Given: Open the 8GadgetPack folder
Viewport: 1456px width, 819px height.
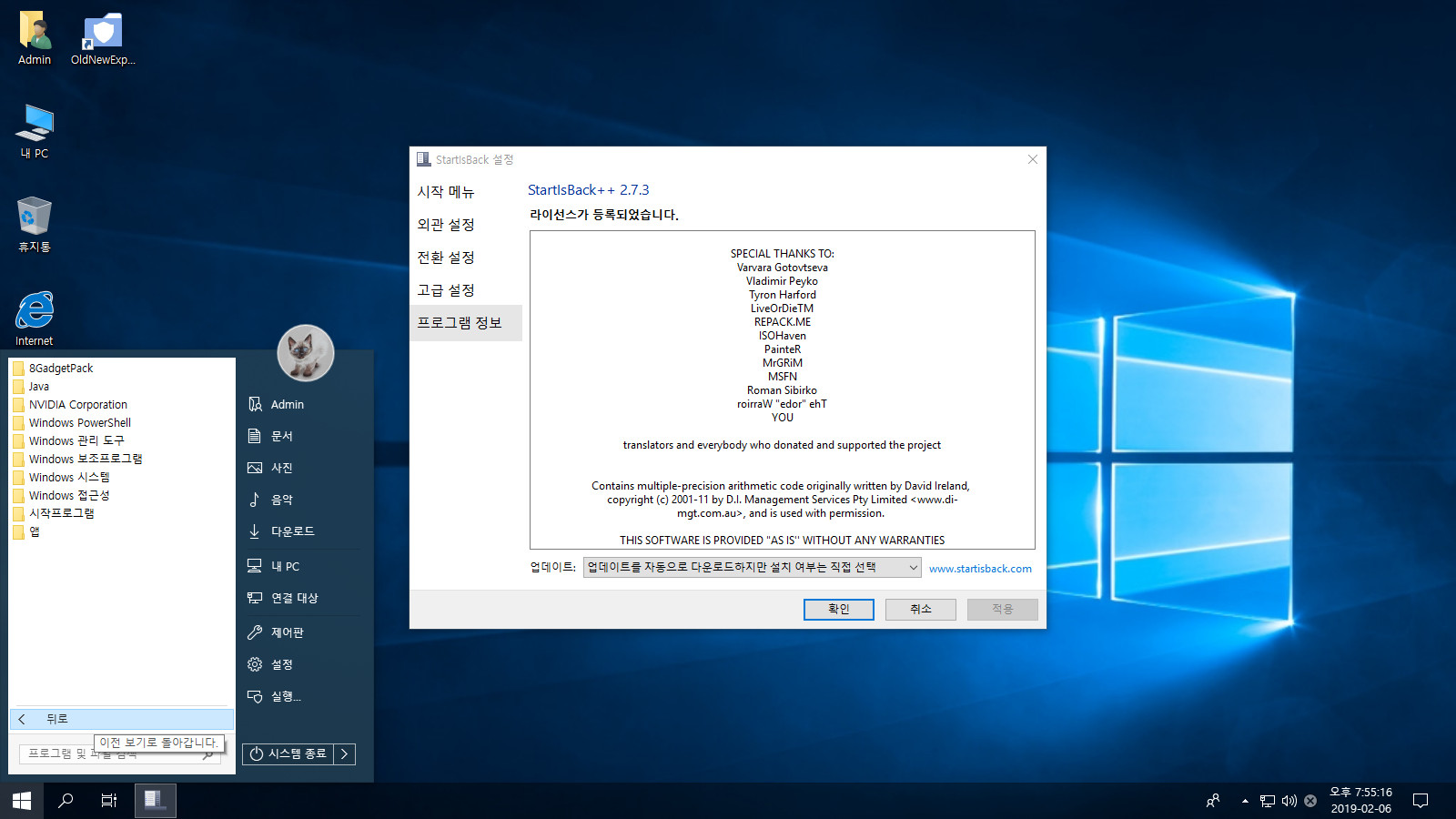Looking at the screenshot, I should [x=122, y=369].
